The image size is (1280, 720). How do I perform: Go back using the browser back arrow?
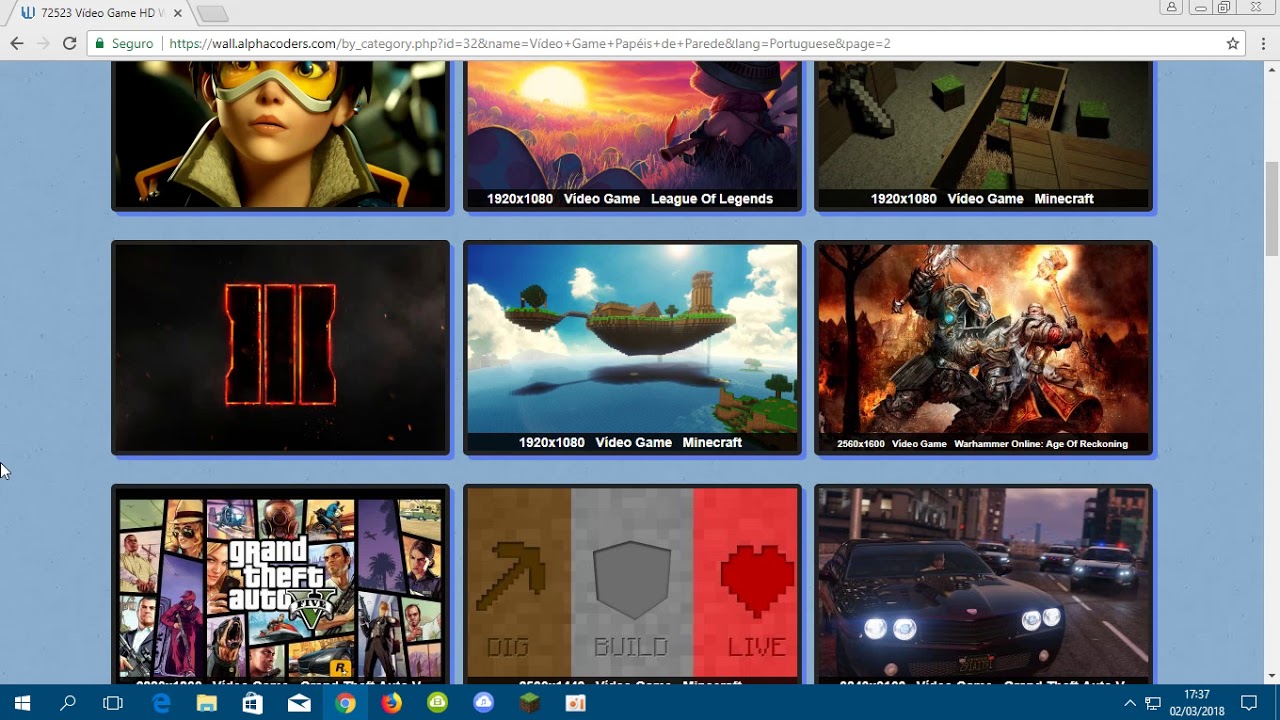[x=16, y=43]
